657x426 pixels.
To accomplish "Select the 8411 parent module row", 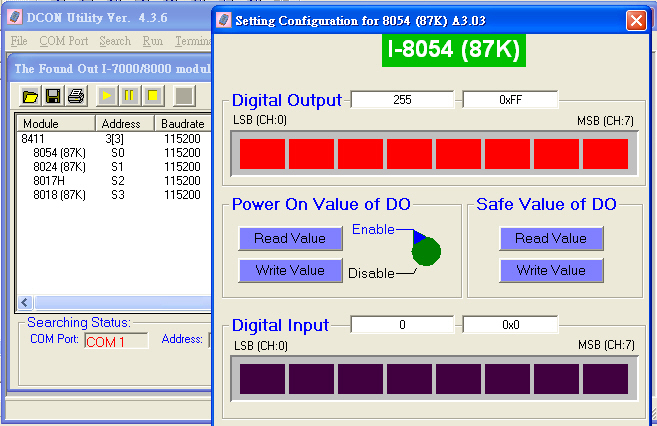I will (33, 138).
